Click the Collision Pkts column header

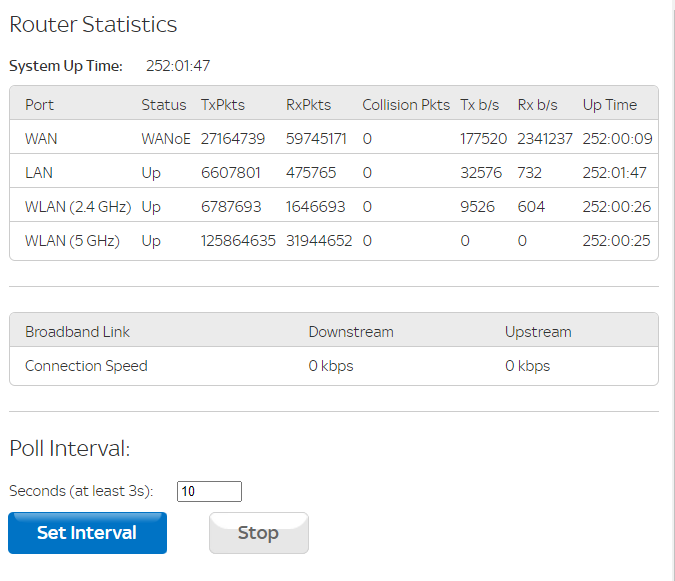pyautogui.click(x=406, y=105)
